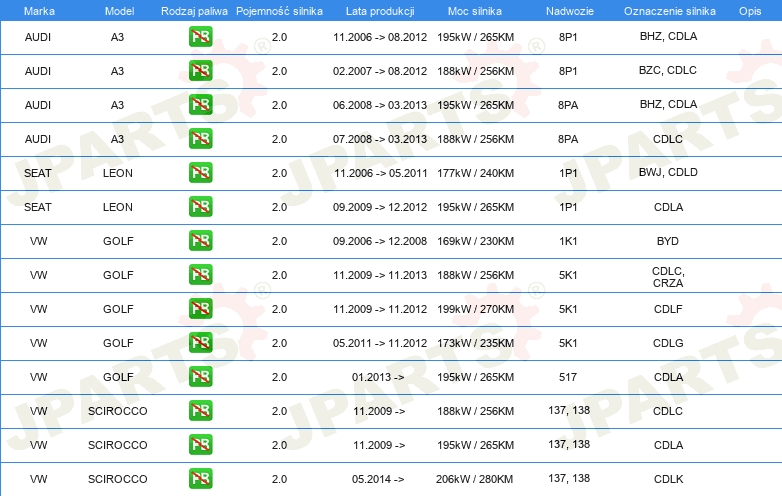Select the engine code cell CDLC, CRZA
This screenshot has width=782, height=496.
coord(668,275)
